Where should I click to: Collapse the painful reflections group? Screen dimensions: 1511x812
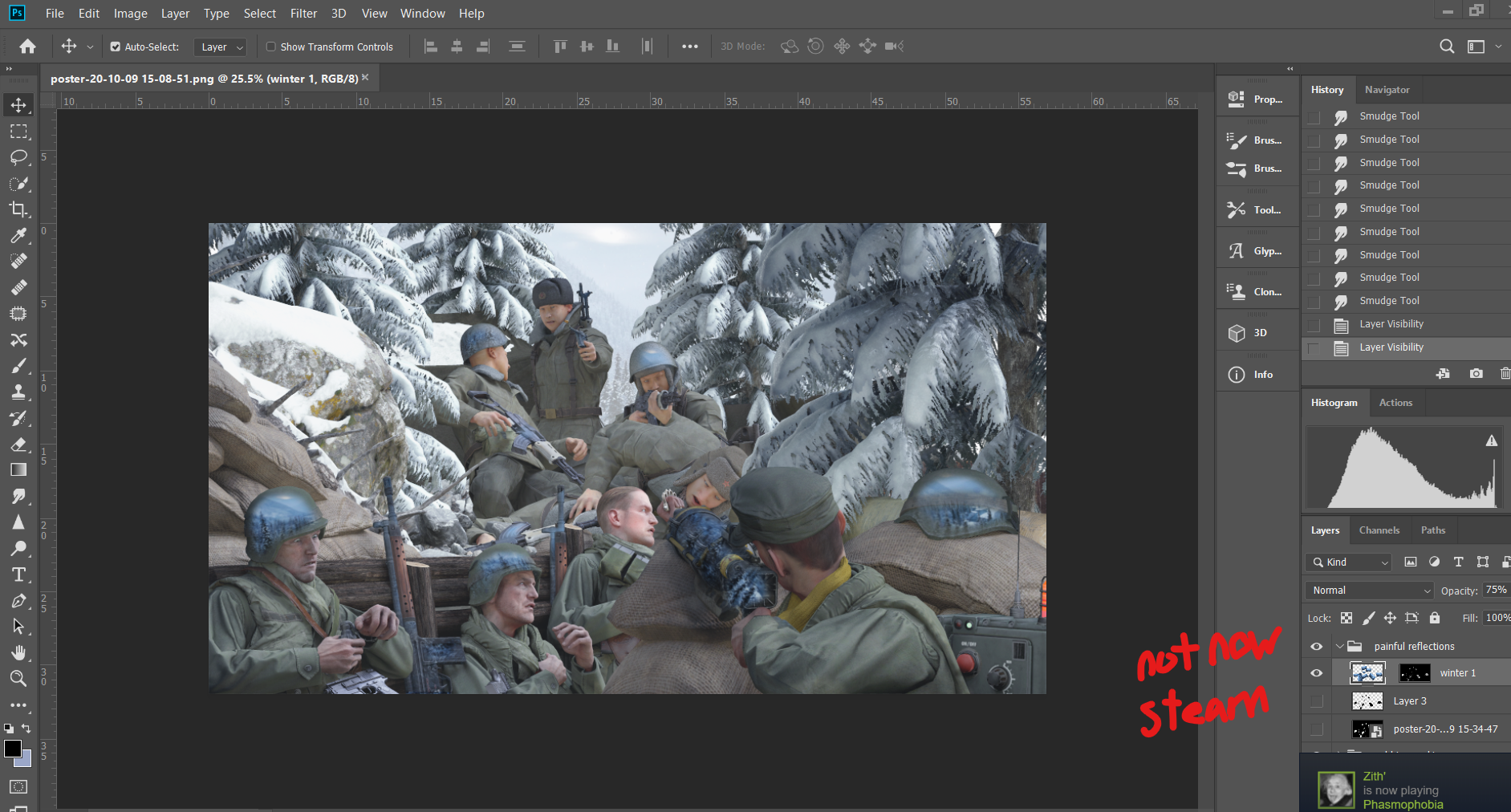coord(1339,647)
